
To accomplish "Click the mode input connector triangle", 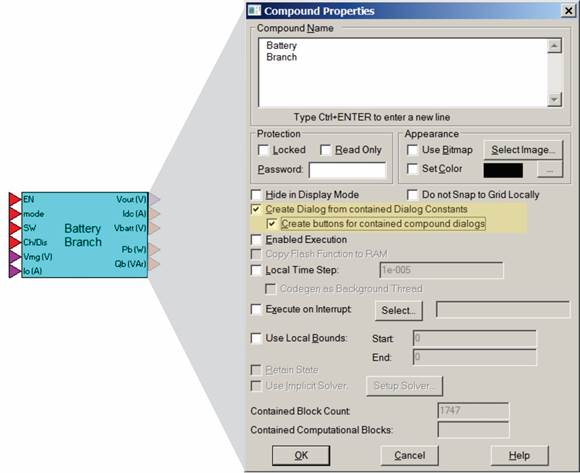I will click(15, 214).
